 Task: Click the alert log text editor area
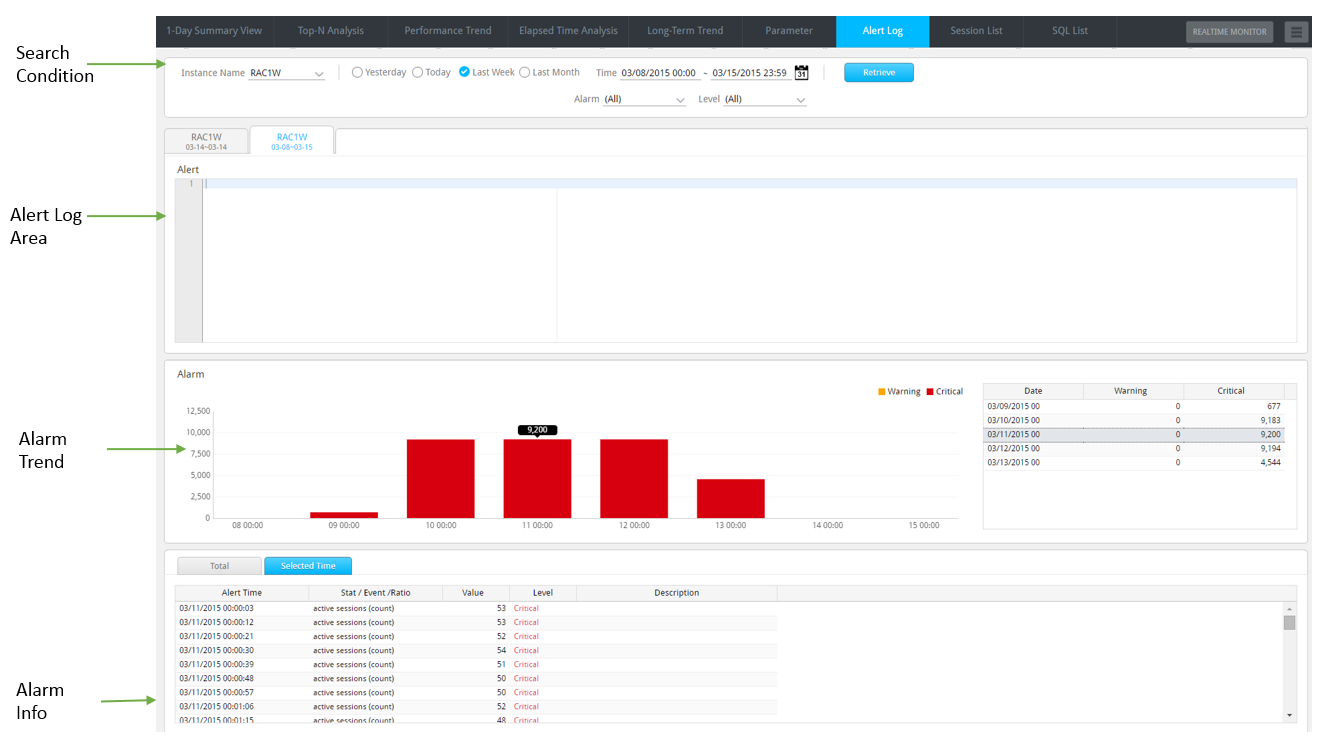[x=750, y=261]
